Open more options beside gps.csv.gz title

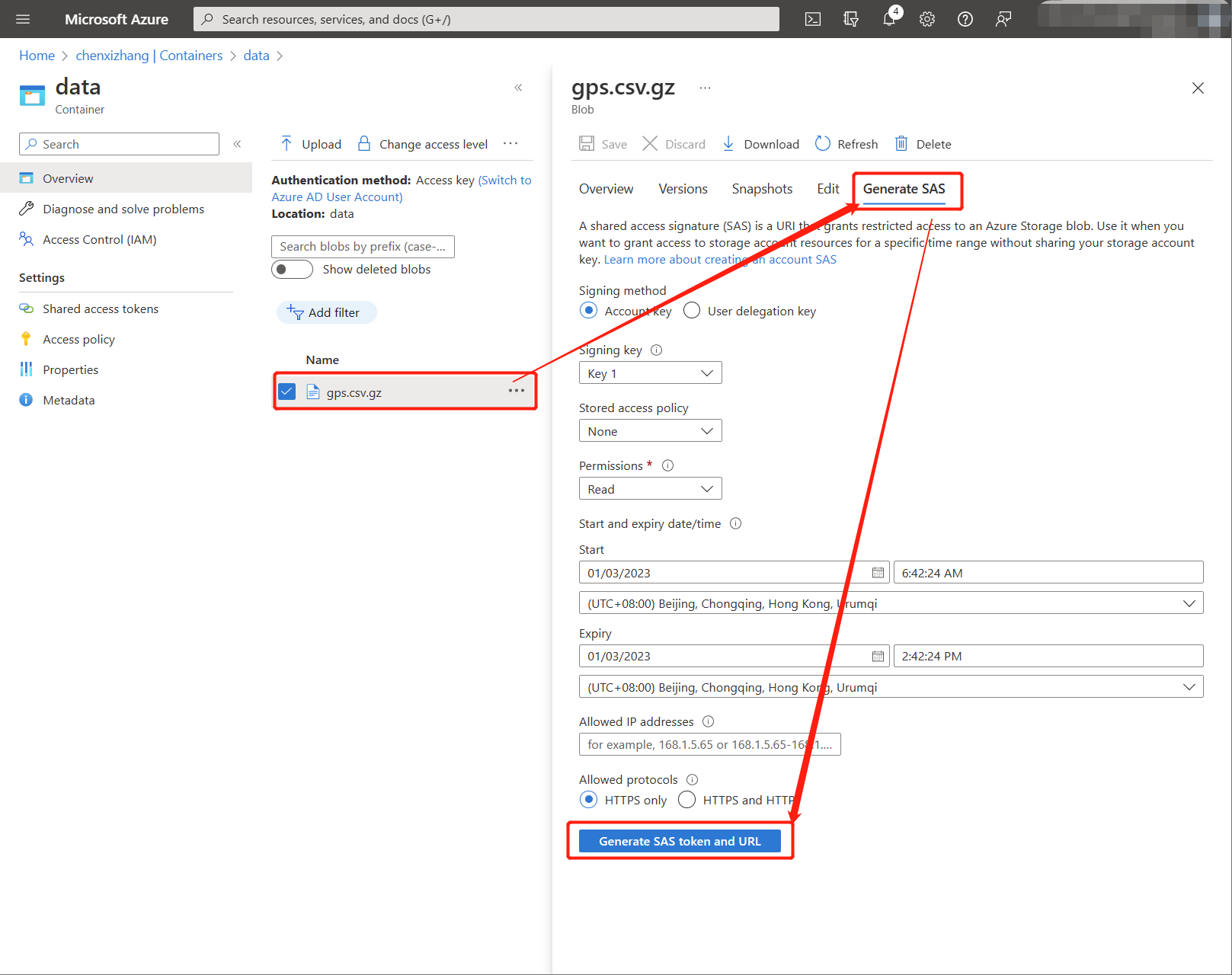pos(705,88)
